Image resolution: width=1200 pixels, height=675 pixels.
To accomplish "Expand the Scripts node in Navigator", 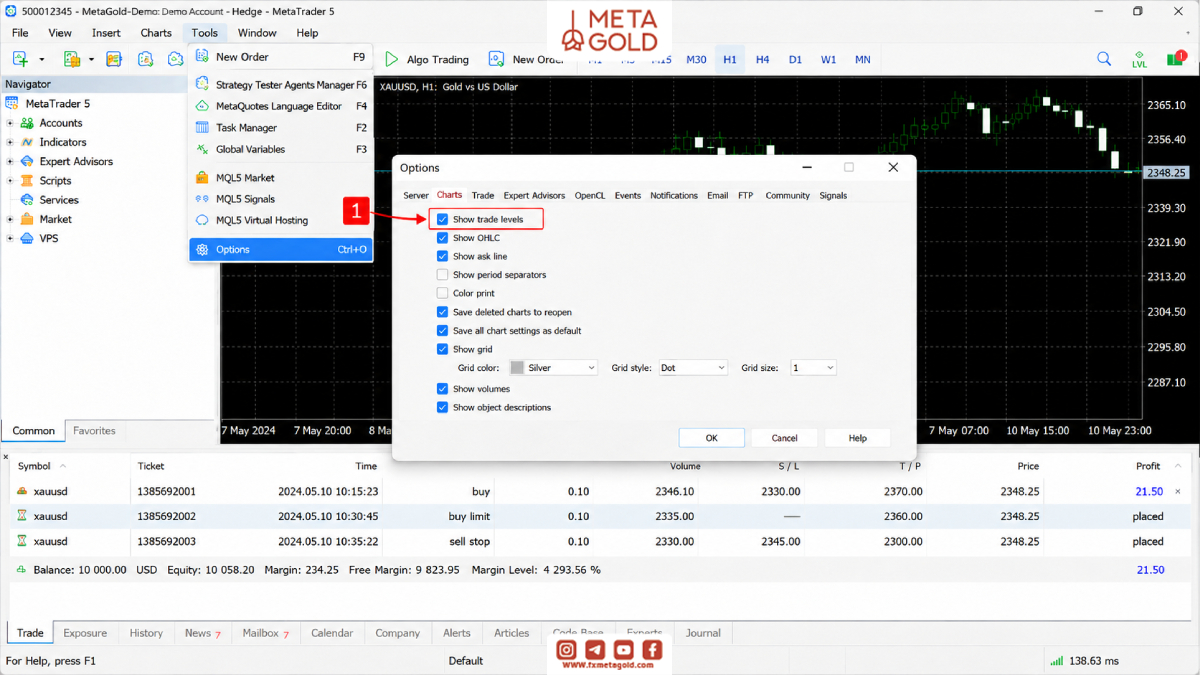I will 10,181.
